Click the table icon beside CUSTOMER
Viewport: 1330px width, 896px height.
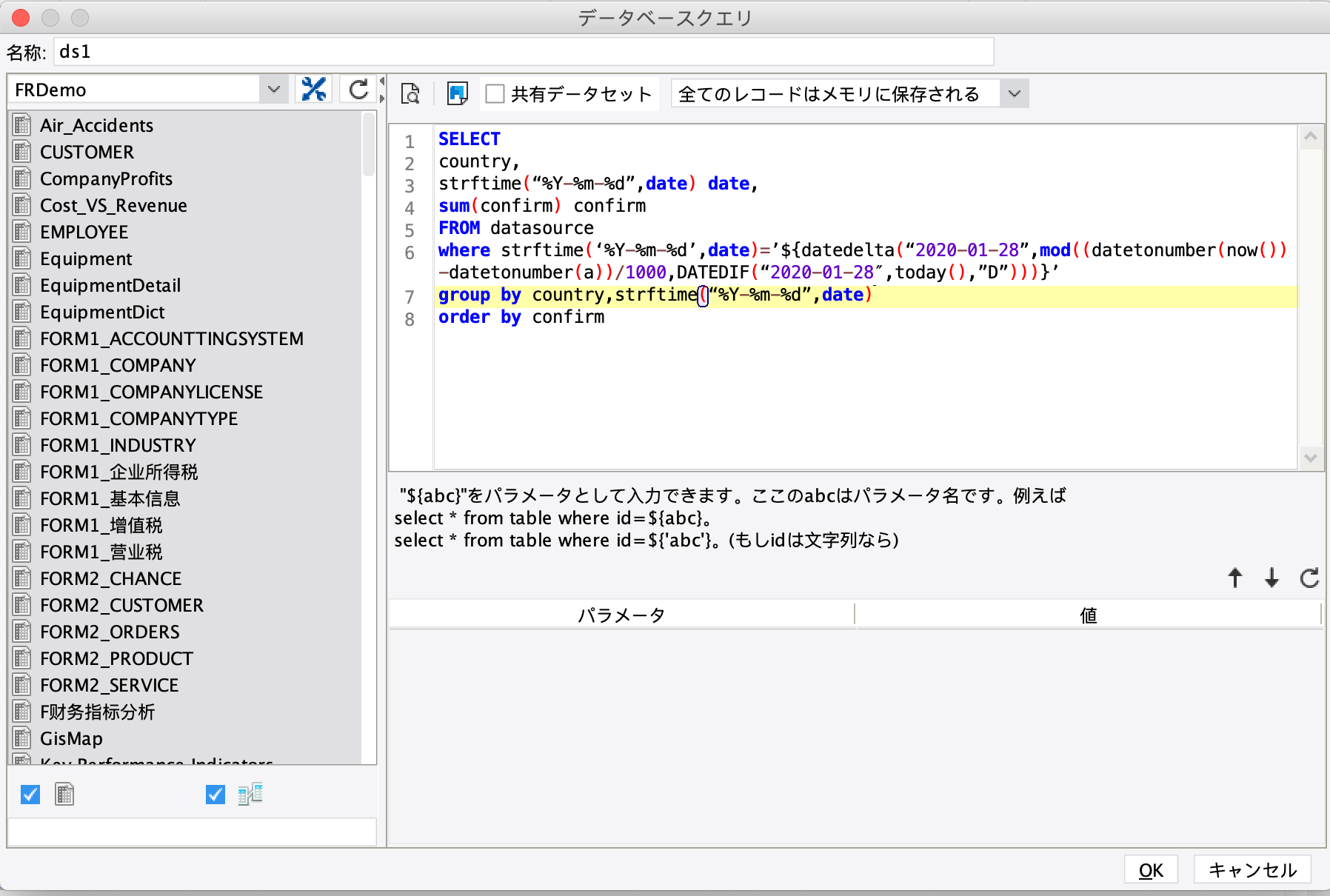point(22,151)
